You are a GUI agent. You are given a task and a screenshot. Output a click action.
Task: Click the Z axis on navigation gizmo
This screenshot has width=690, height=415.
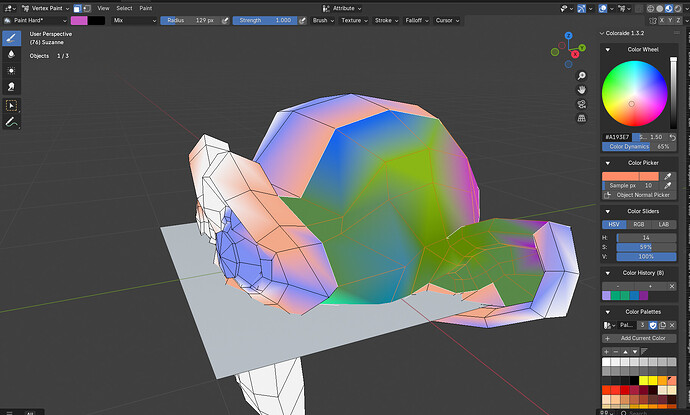(569, 36)
